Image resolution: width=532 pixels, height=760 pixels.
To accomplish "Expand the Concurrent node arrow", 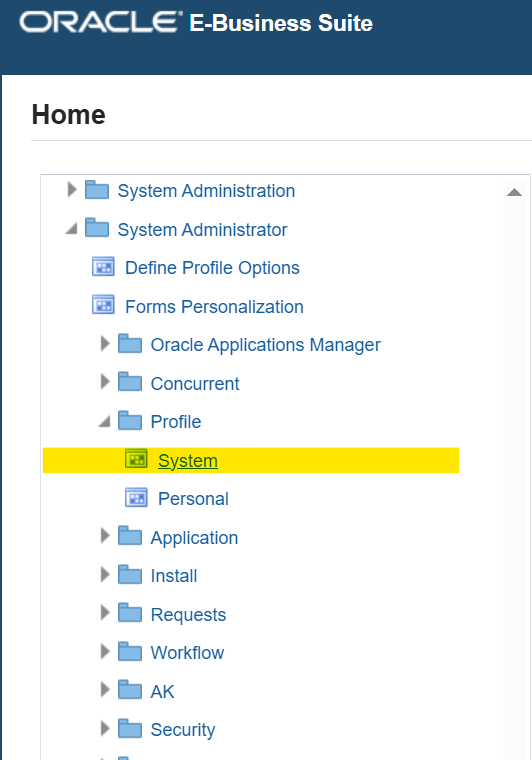I will click(x=105, y=382).
